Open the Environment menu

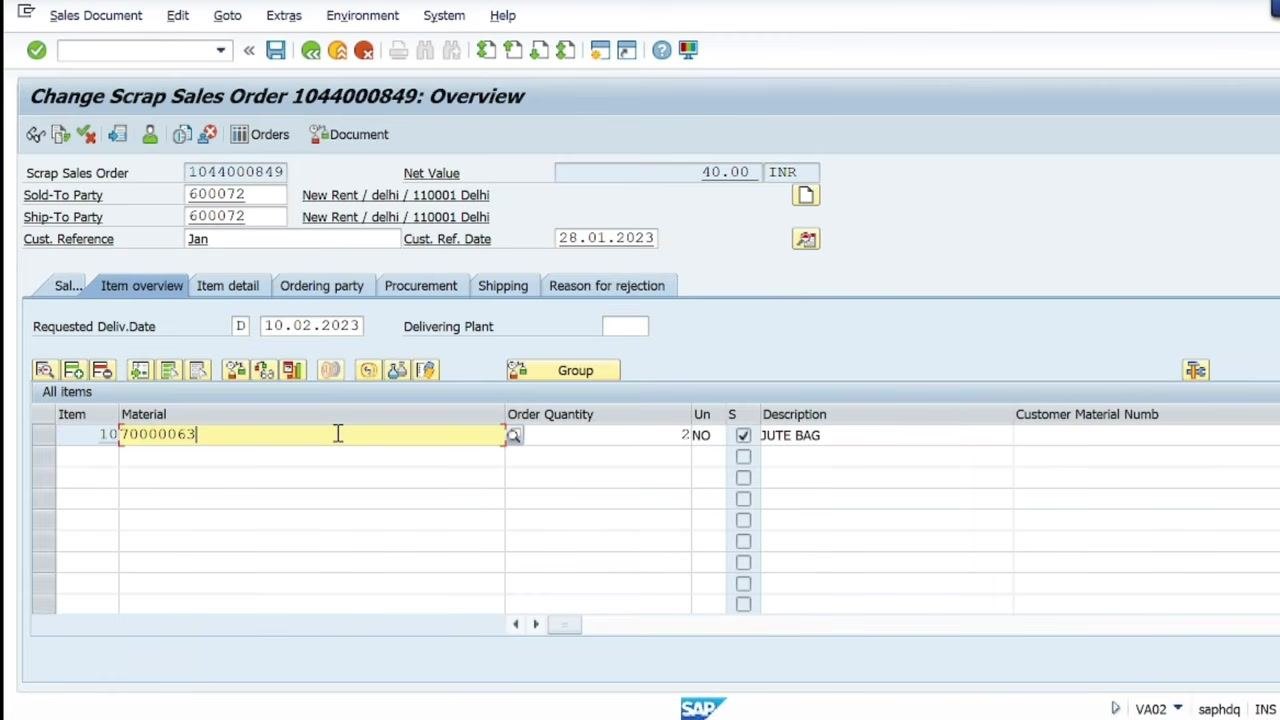[x=362, y=15]
